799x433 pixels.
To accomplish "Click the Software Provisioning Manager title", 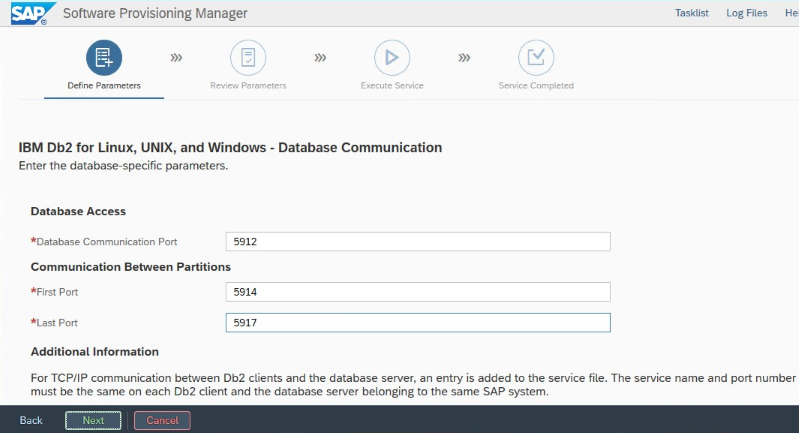I will click(155, 13).
